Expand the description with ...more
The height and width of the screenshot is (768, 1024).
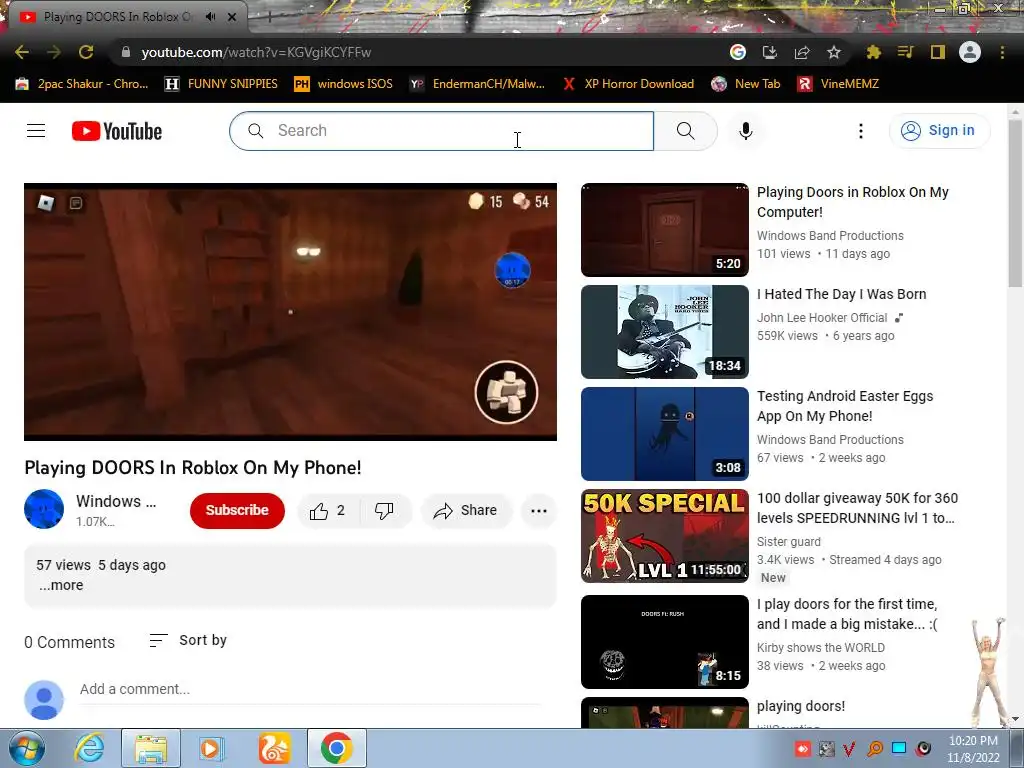[61, 585]
